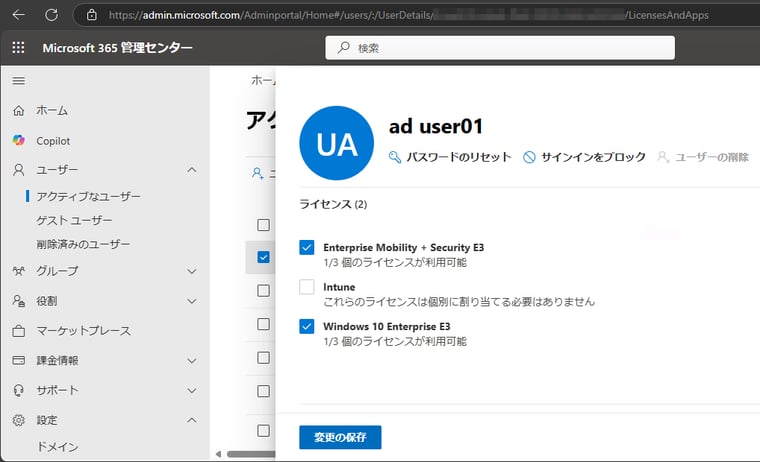760x462 pixels.
Task: Click the Marketplace bag icon
Action: (18, 331)
